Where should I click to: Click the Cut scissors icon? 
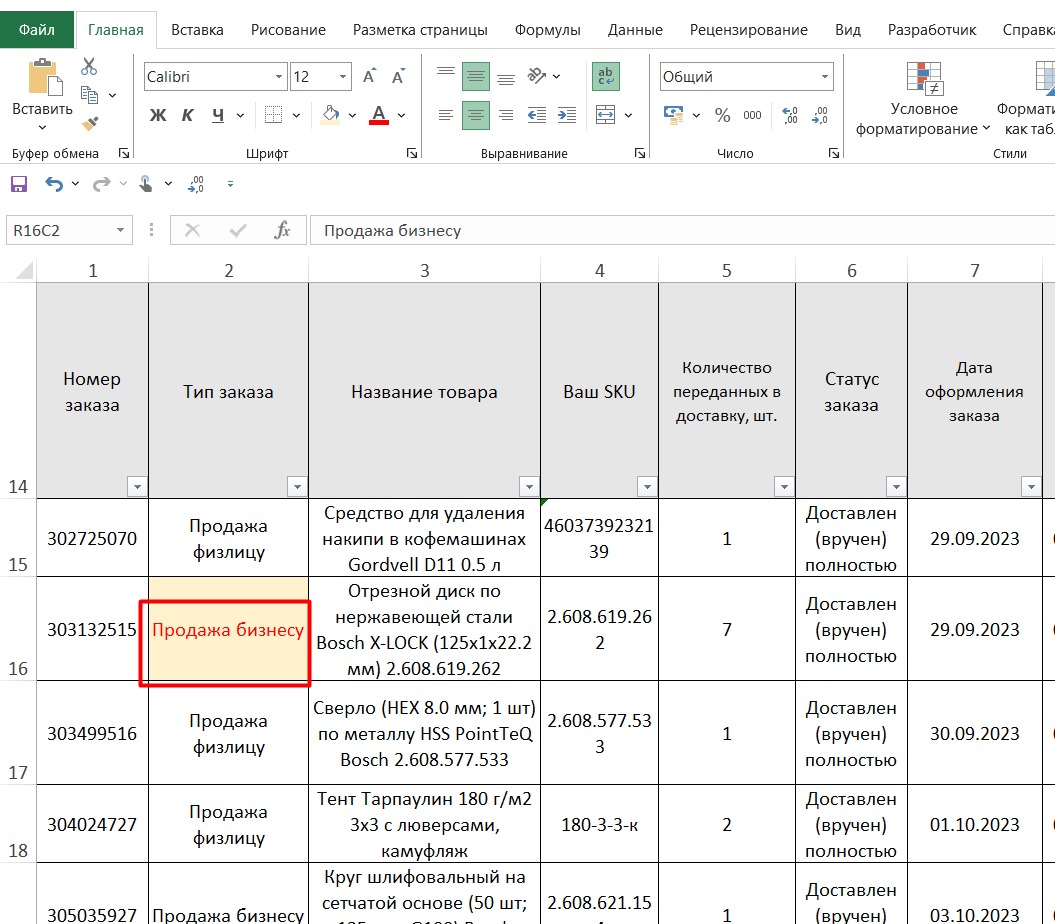pos(89,67)
